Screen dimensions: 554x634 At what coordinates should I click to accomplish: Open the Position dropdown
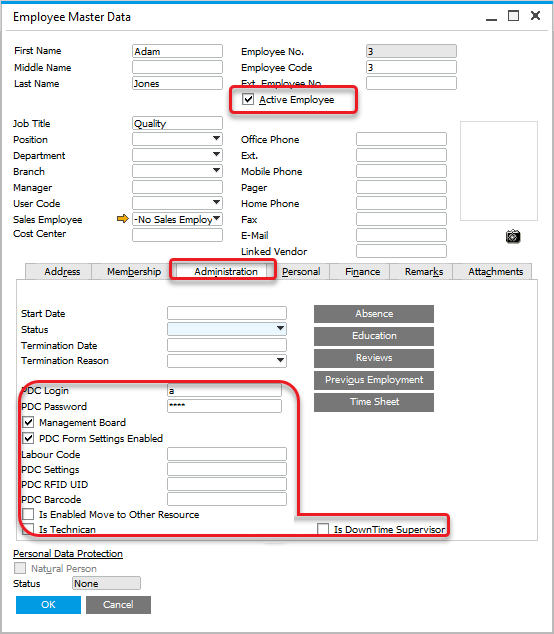(217, 139)
